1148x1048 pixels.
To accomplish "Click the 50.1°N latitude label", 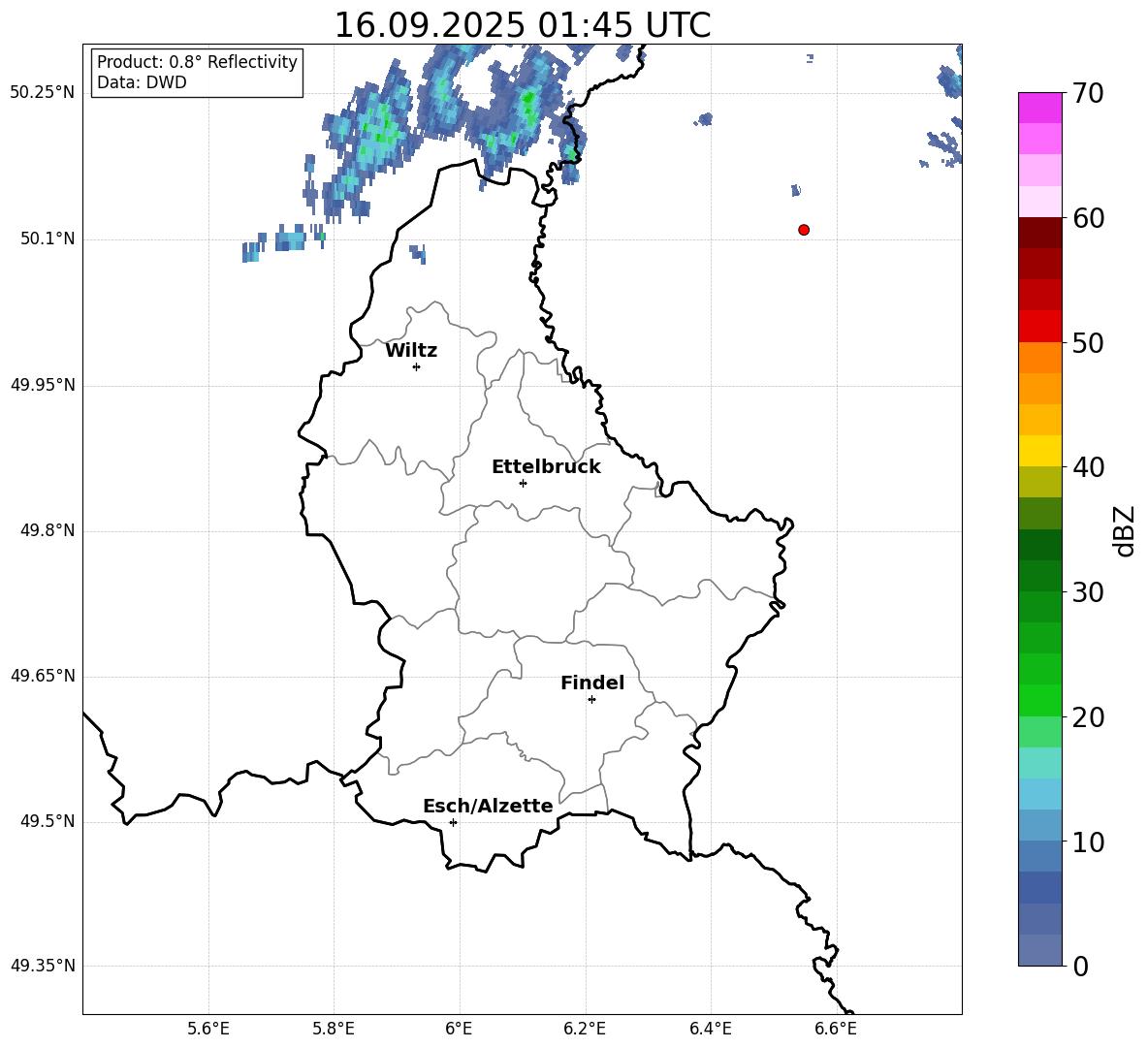I will pos(48,238).
